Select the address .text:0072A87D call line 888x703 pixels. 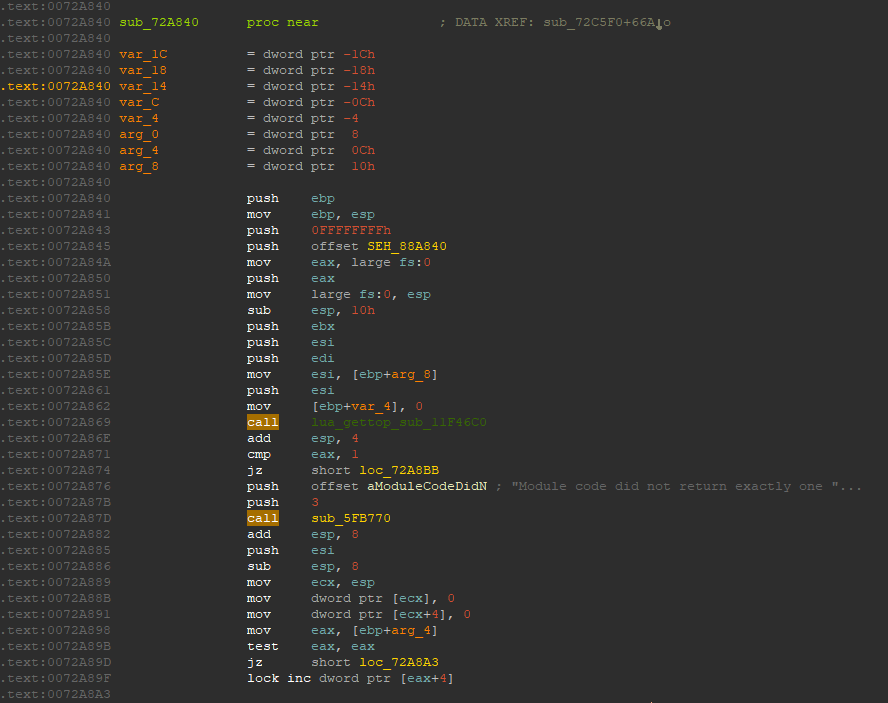click(56, 518)
